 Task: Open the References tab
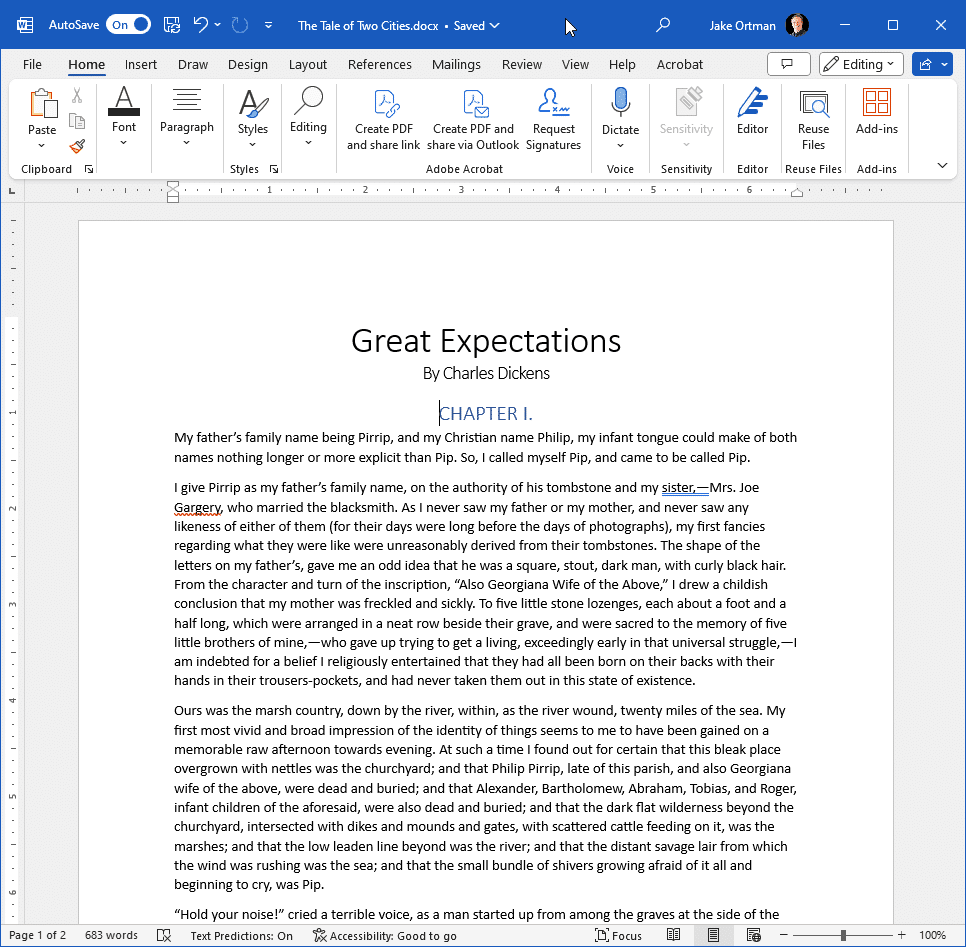[x=380, y=65]
